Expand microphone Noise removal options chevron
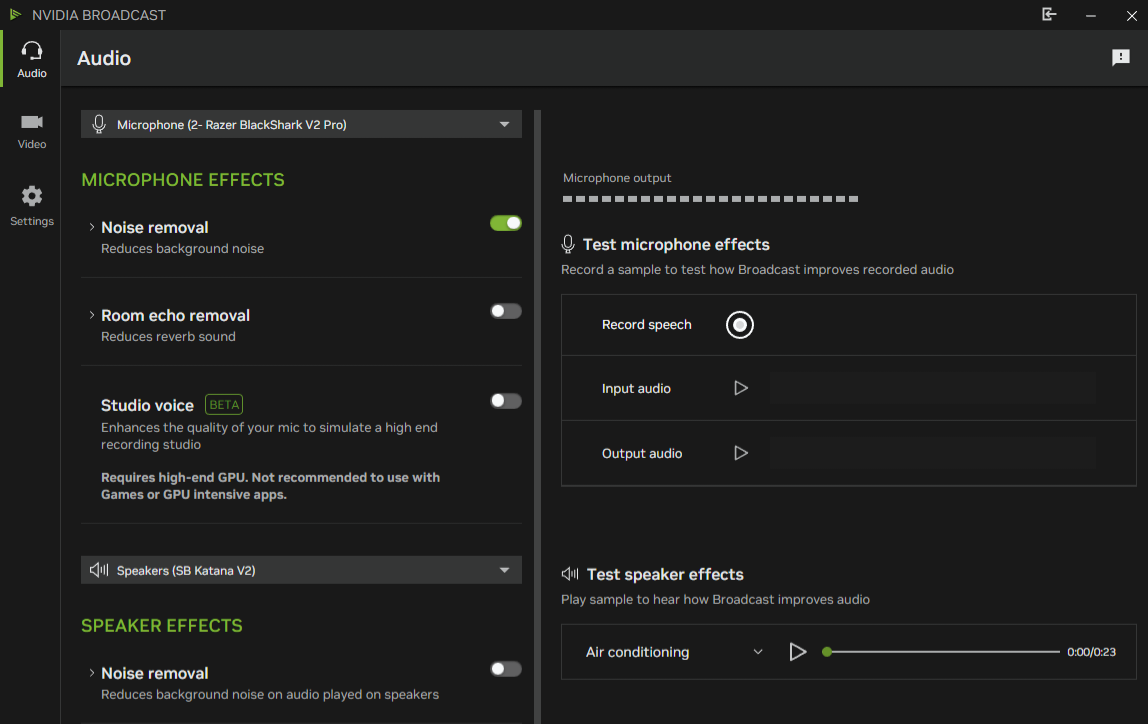 point(92,227)
